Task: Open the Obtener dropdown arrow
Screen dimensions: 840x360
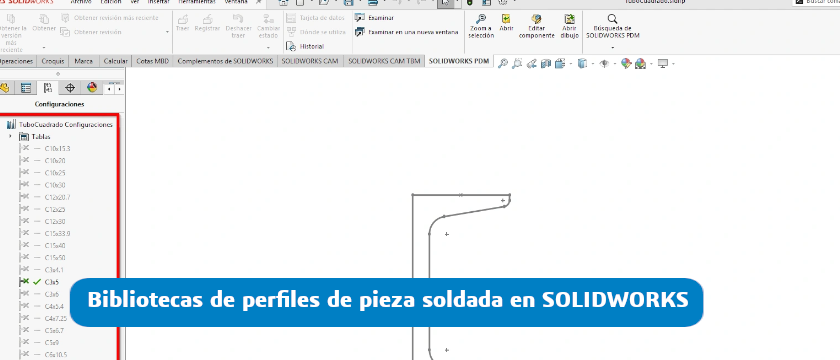Action: [x=44, y=48]
